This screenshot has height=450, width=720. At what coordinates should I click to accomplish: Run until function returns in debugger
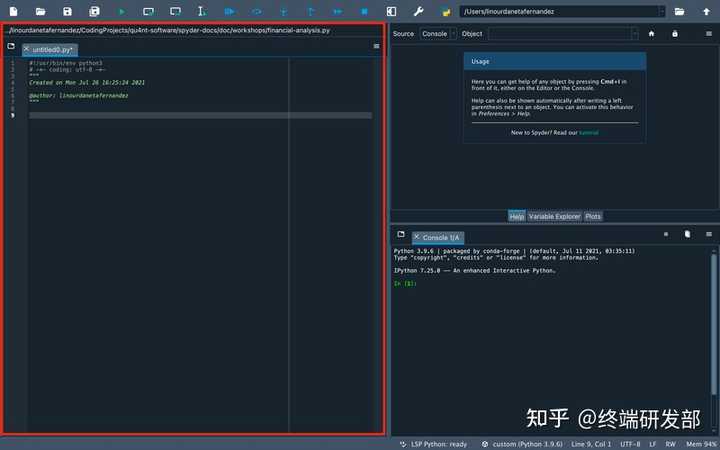pyautogui.click(x=311, y=11)
